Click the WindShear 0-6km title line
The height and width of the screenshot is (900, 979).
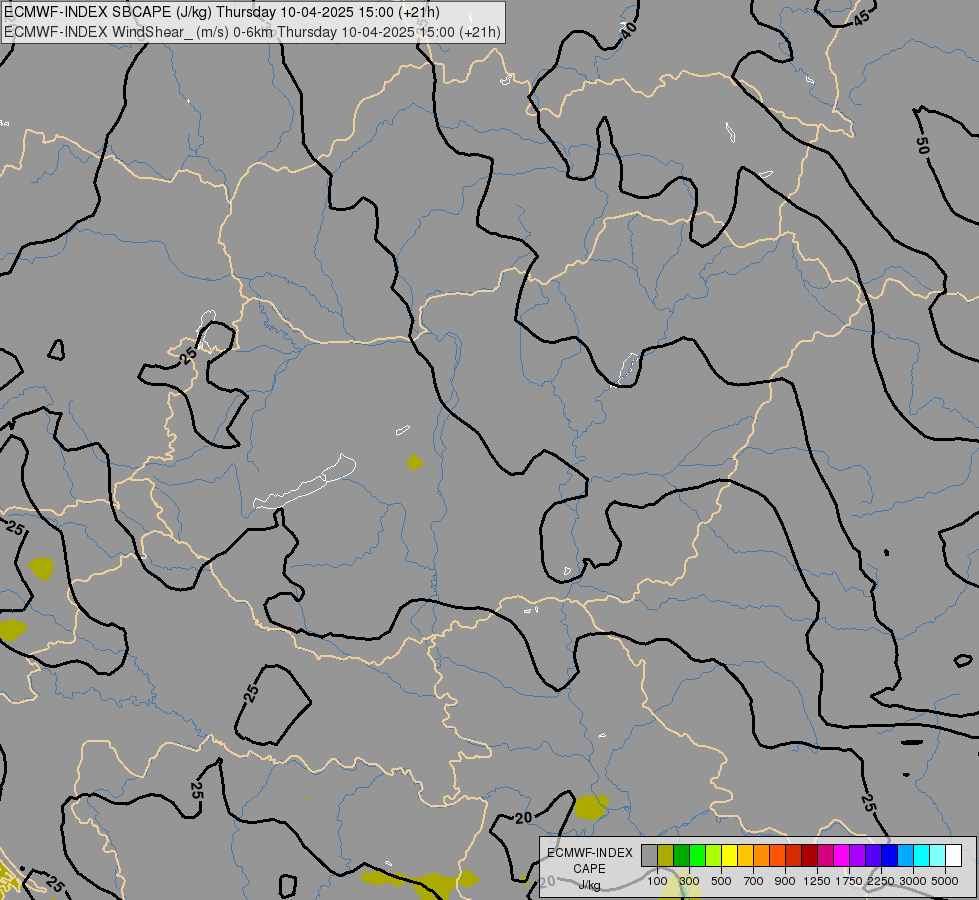pyautogui.click(x=252, y=32)
